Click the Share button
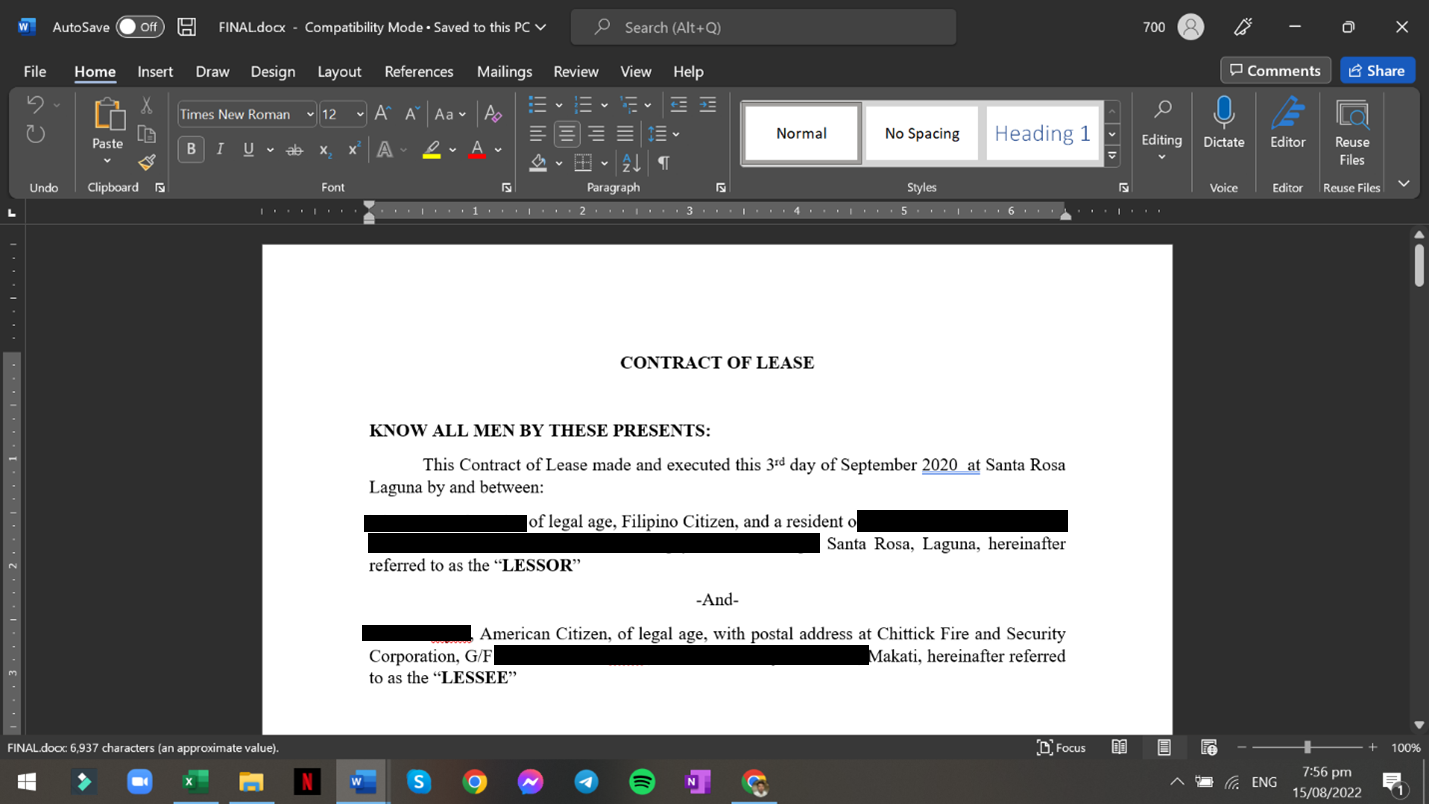The height and width of the screenshot is (804, 1429). [x=1377, y=70]
